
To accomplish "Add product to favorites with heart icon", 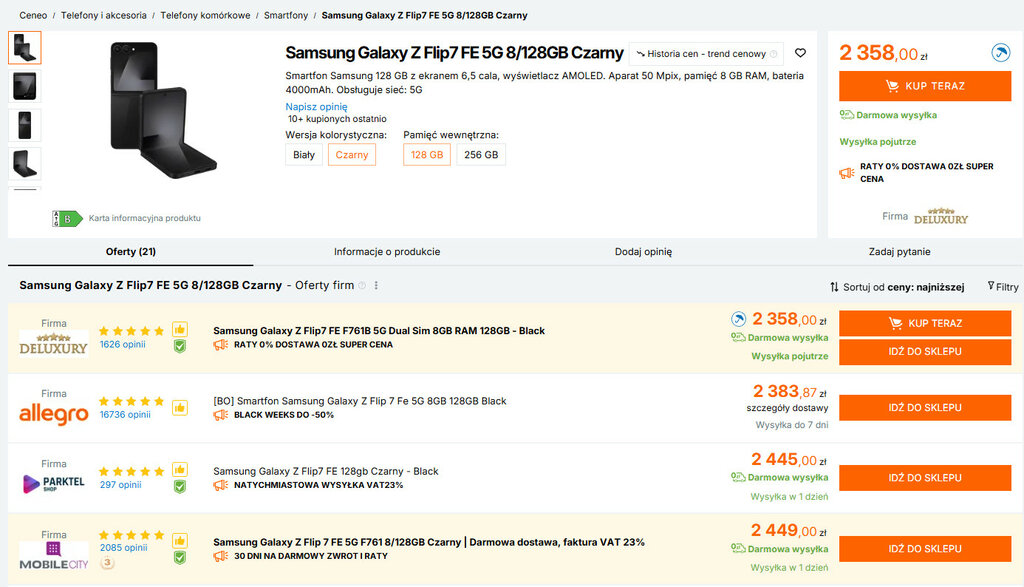I will click(x=800, y=53).
